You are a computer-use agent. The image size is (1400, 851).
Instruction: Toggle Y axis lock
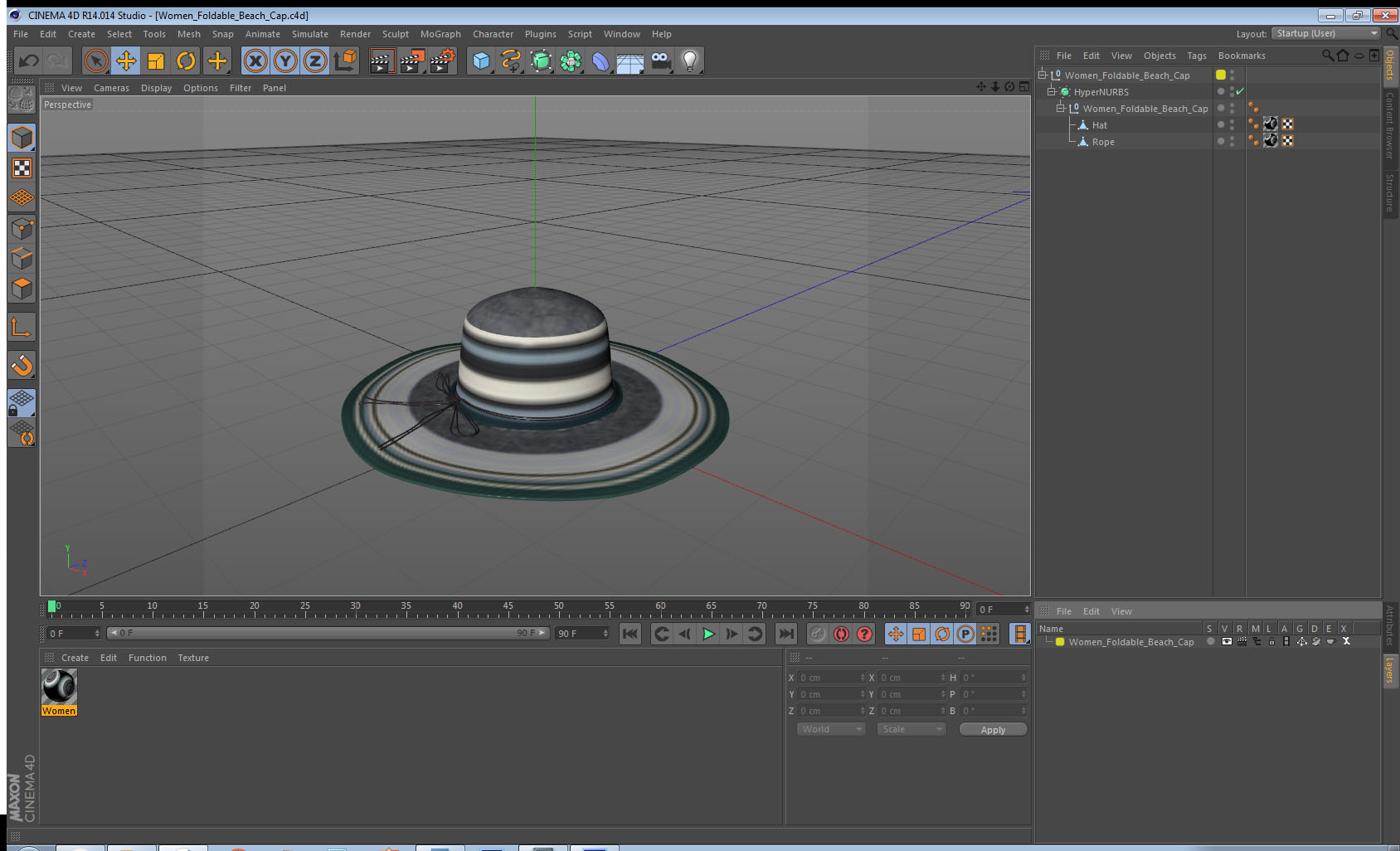[x=285, y=61]
